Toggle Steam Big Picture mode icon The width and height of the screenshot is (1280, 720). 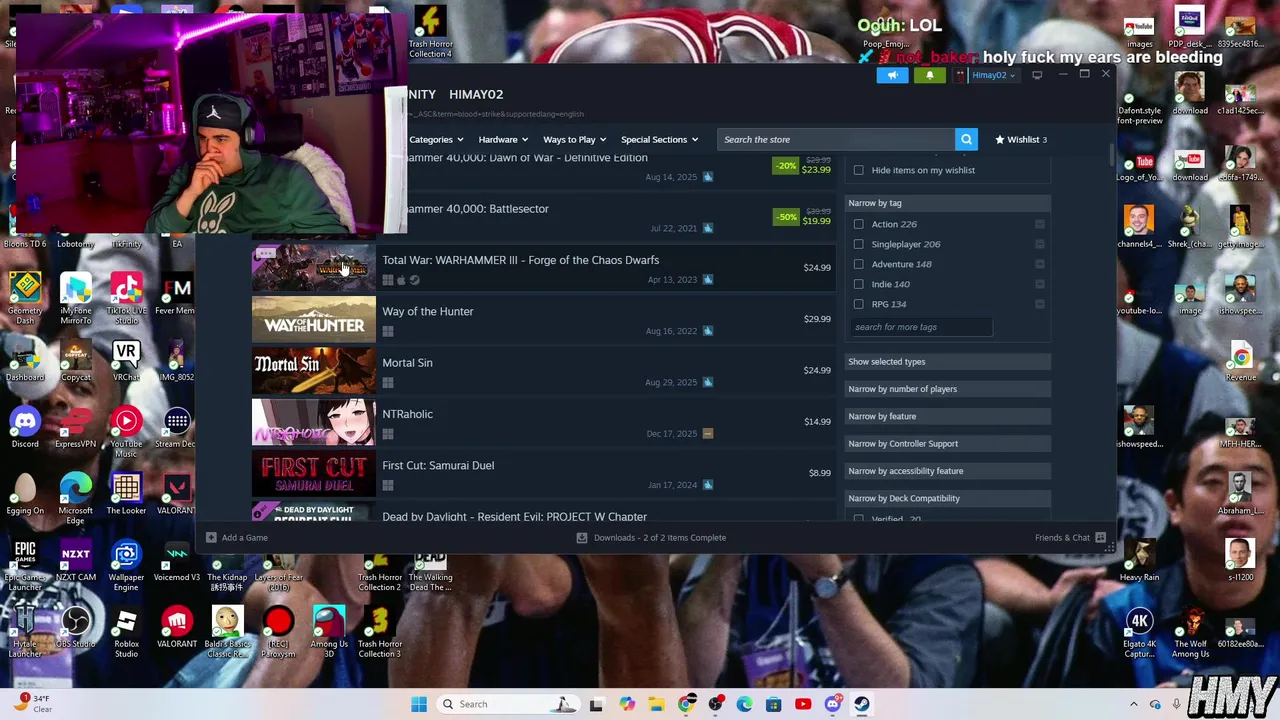(1037, 75)
